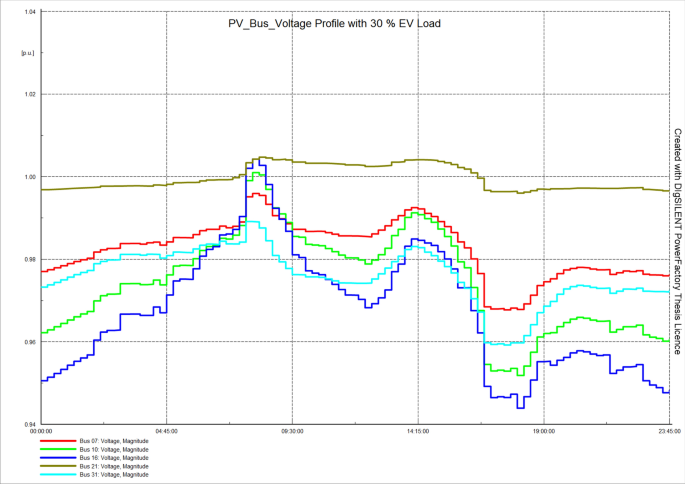The image size is (685, 484).
Task: Click the olive Bus 21 legend line
Action: (x=58, y=466)
